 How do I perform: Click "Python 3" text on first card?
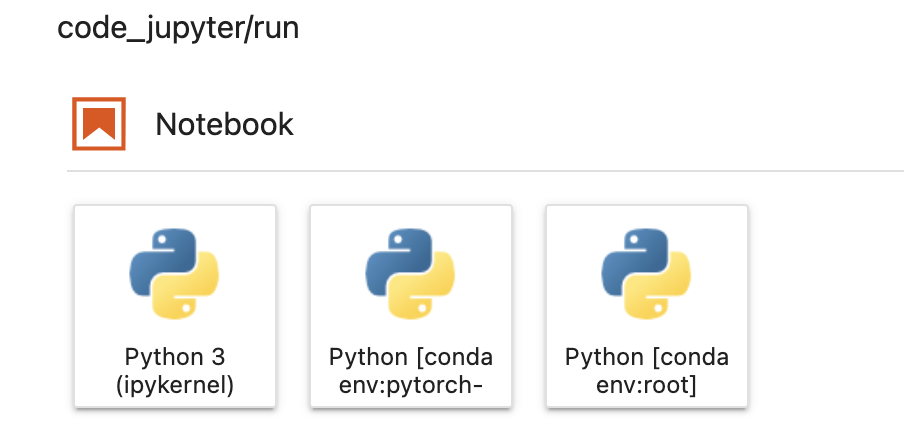(175, 357)
